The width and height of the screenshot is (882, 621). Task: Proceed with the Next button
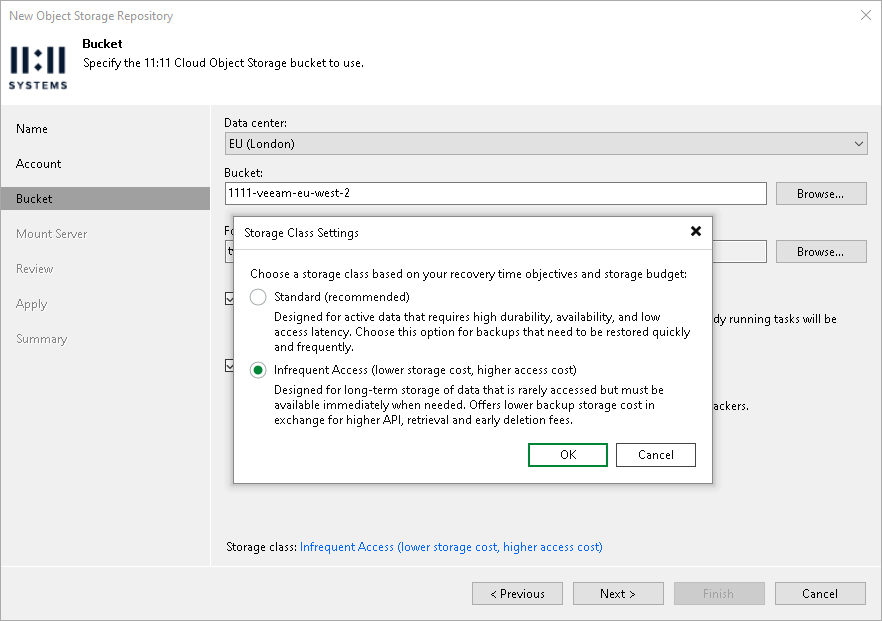(x=618, y=593)
